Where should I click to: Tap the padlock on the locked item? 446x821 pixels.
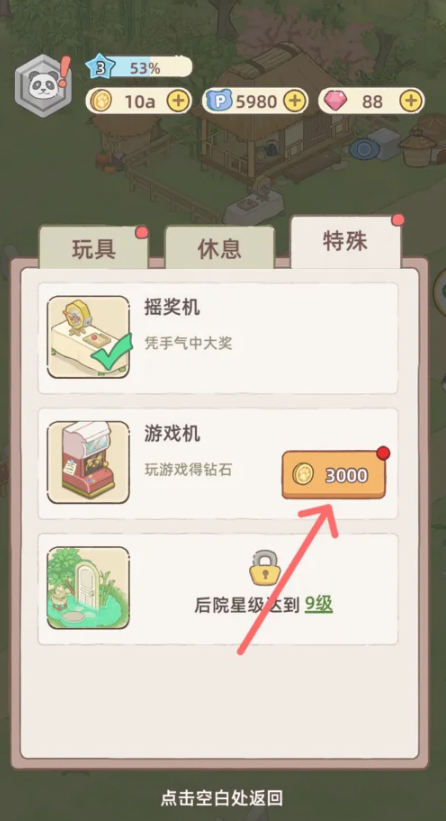[265, 567]
